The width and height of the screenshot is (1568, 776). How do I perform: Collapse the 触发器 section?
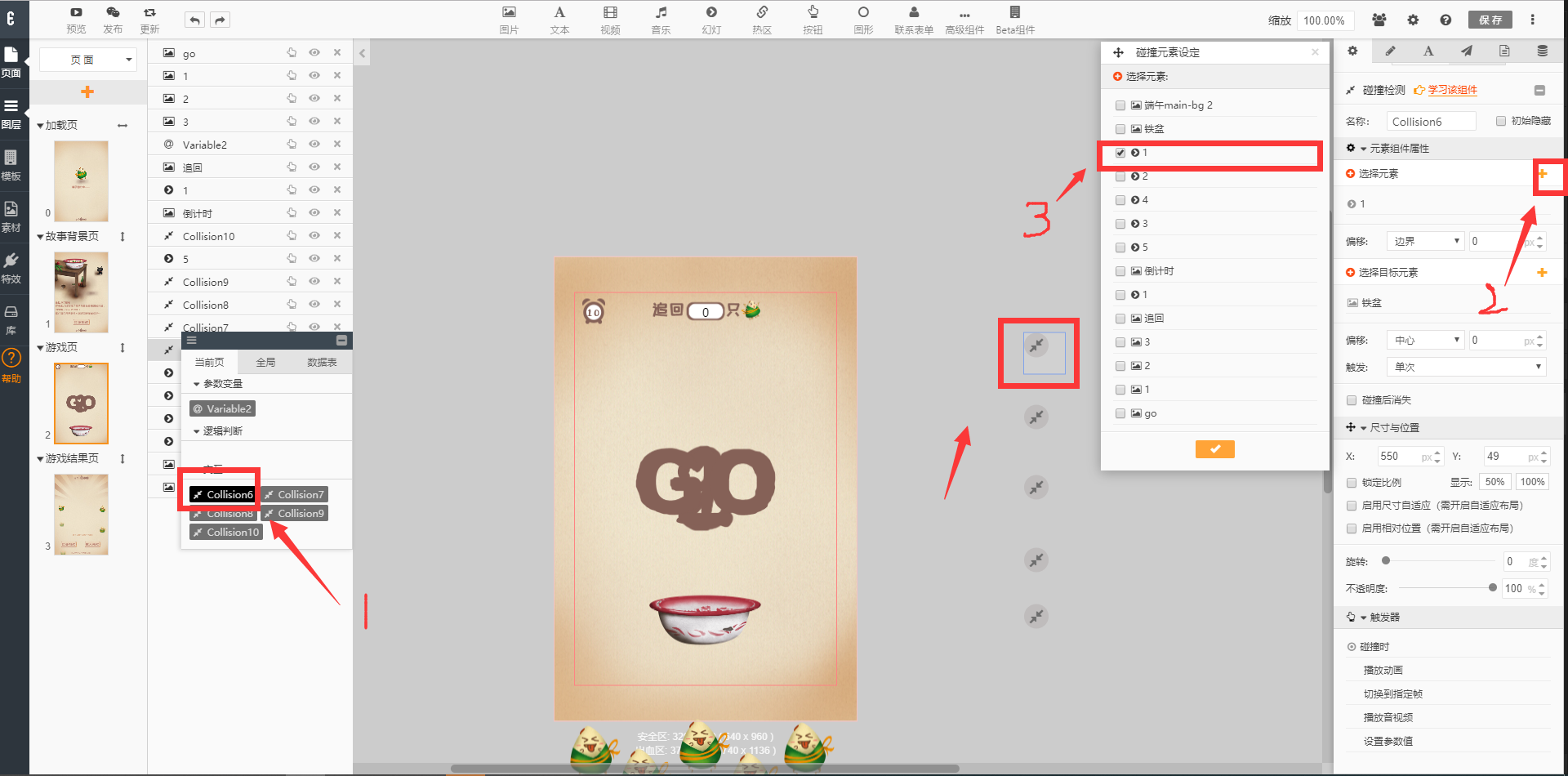tap(1363, 618)
